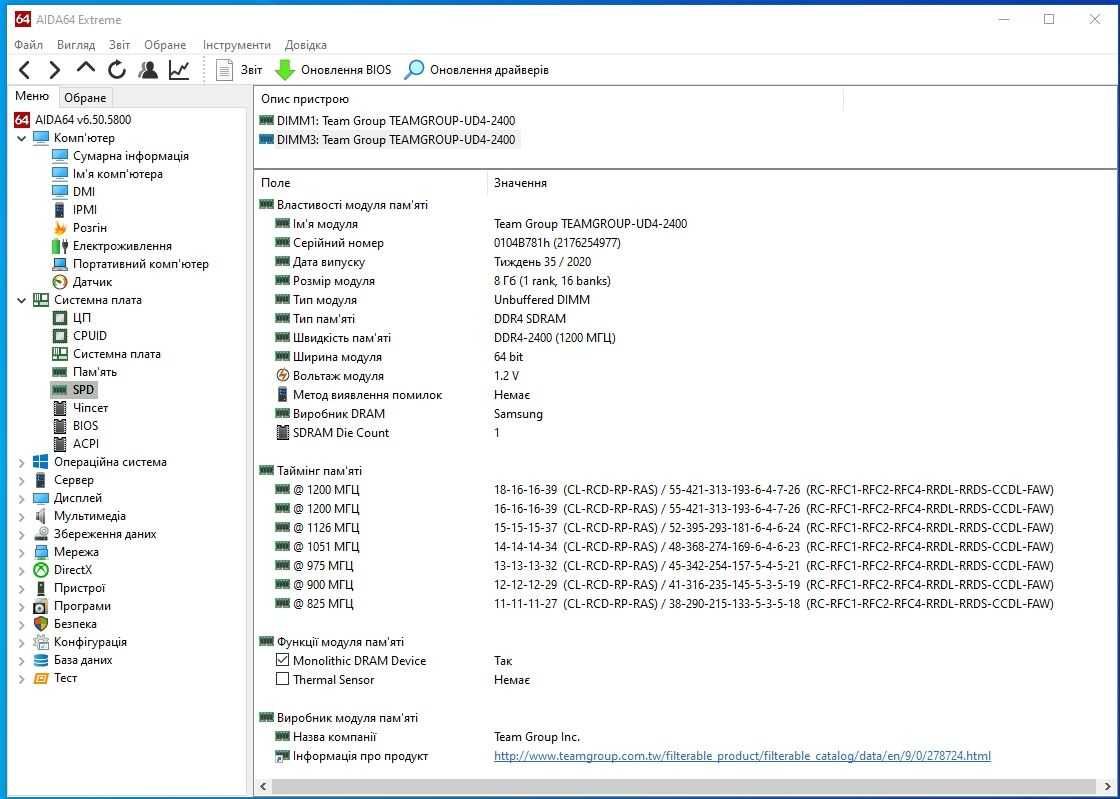The width and height of the screenshot is (1120, 799).
Task: Select DIMM1: Team Group TEAMGROUP-UD4-2400 device
Action: coord(387,121)
